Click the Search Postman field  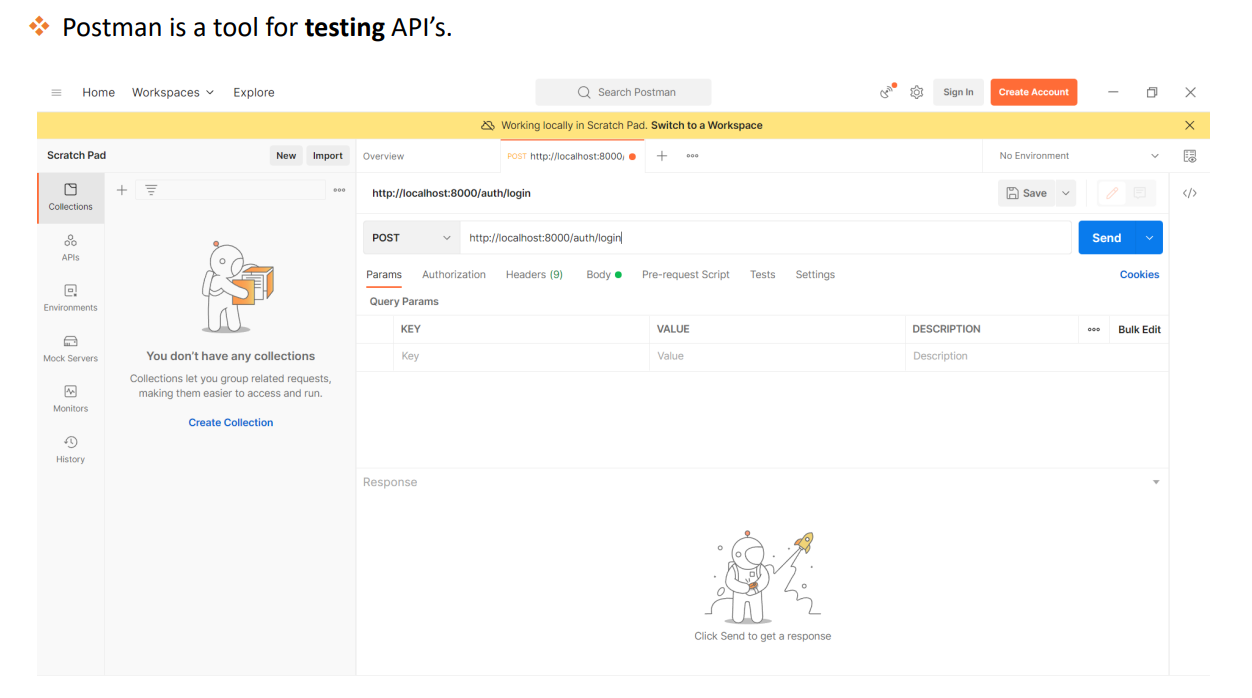[623, 92]
